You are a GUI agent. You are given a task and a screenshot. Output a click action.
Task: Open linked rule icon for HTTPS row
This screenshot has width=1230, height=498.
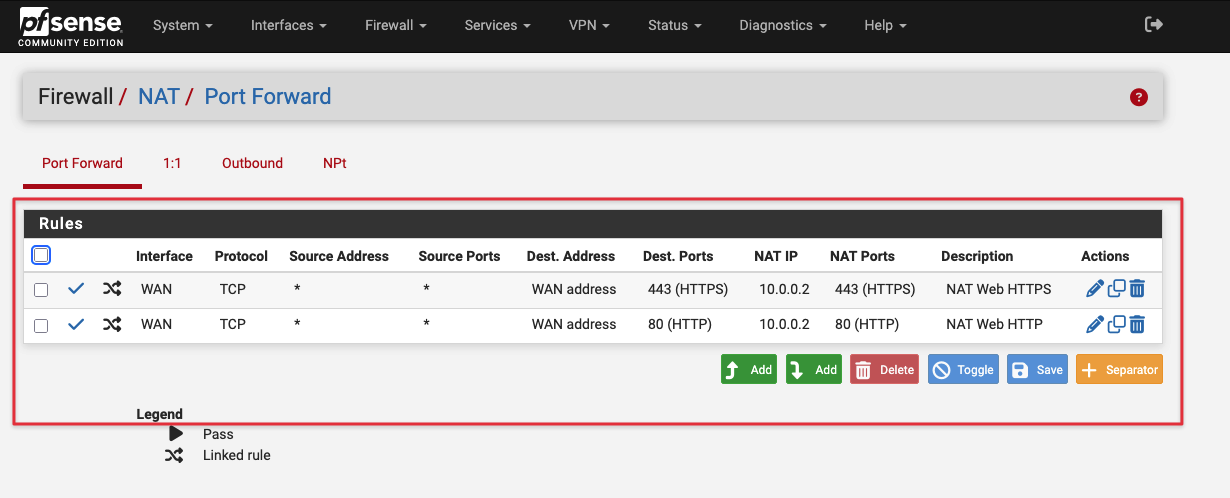click(112, 289)
